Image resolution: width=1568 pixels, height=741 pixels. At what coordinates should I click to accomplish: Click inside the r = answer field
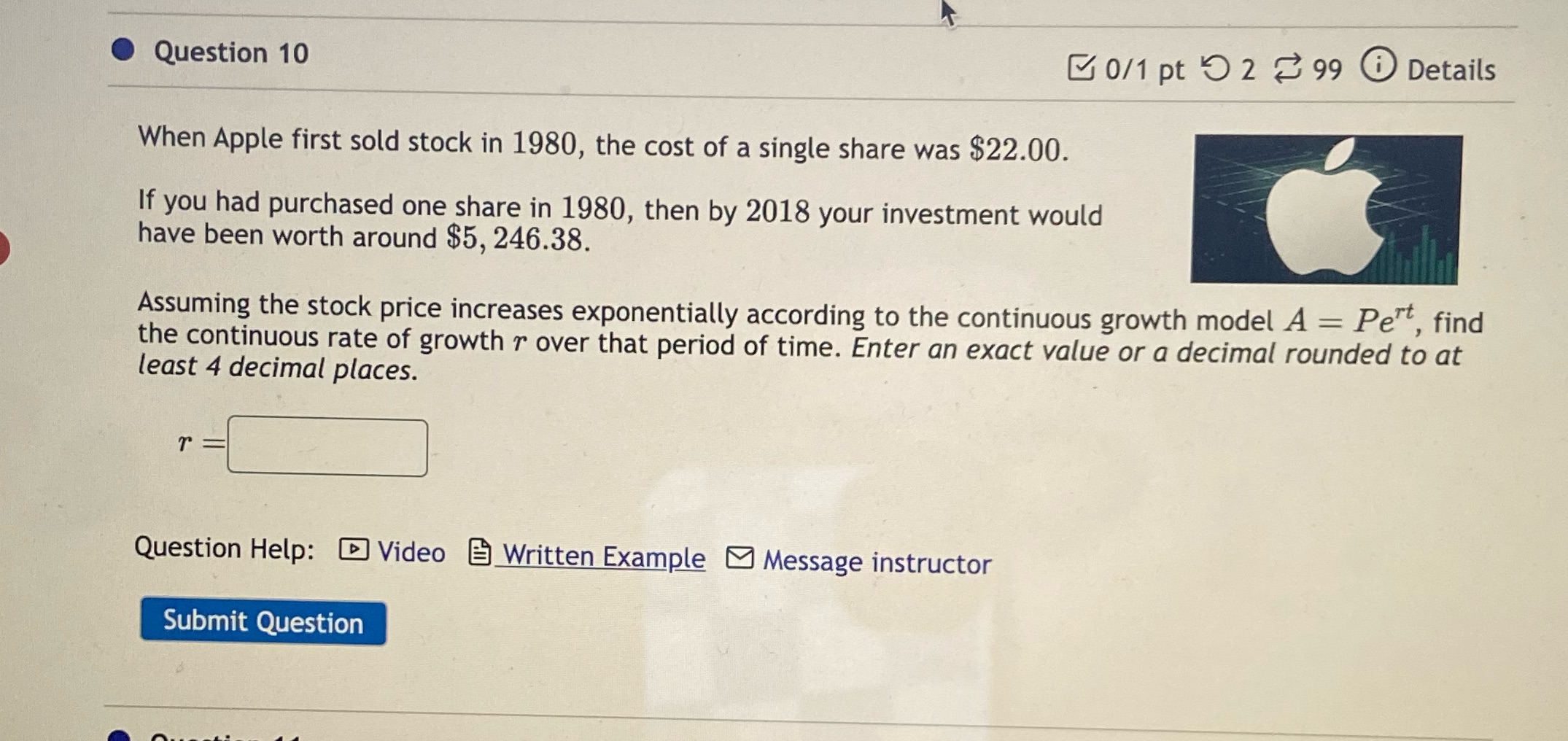(327, 446)
